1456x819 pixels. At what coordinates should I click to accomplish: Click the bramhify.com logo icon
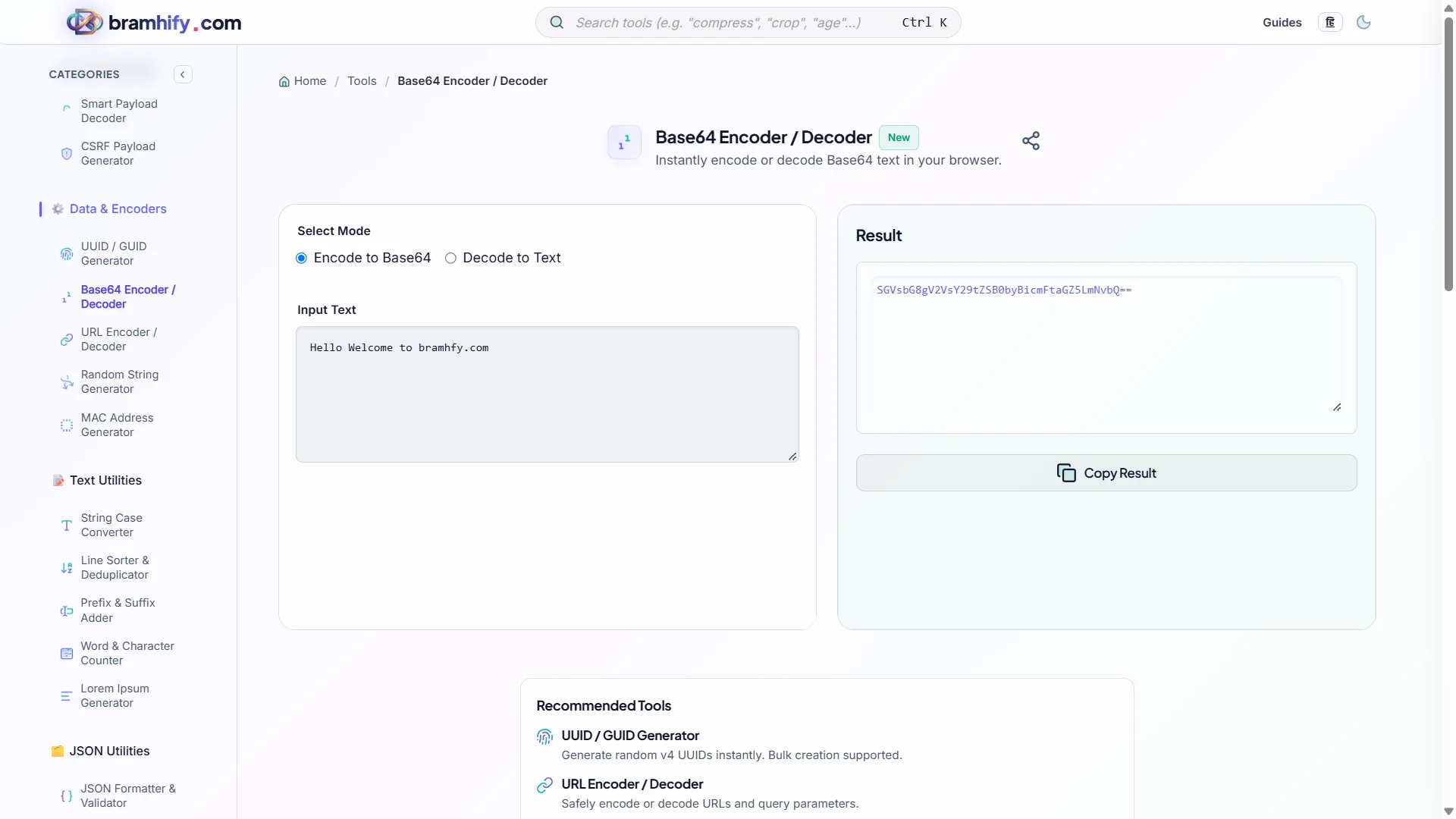click(84, 22)
